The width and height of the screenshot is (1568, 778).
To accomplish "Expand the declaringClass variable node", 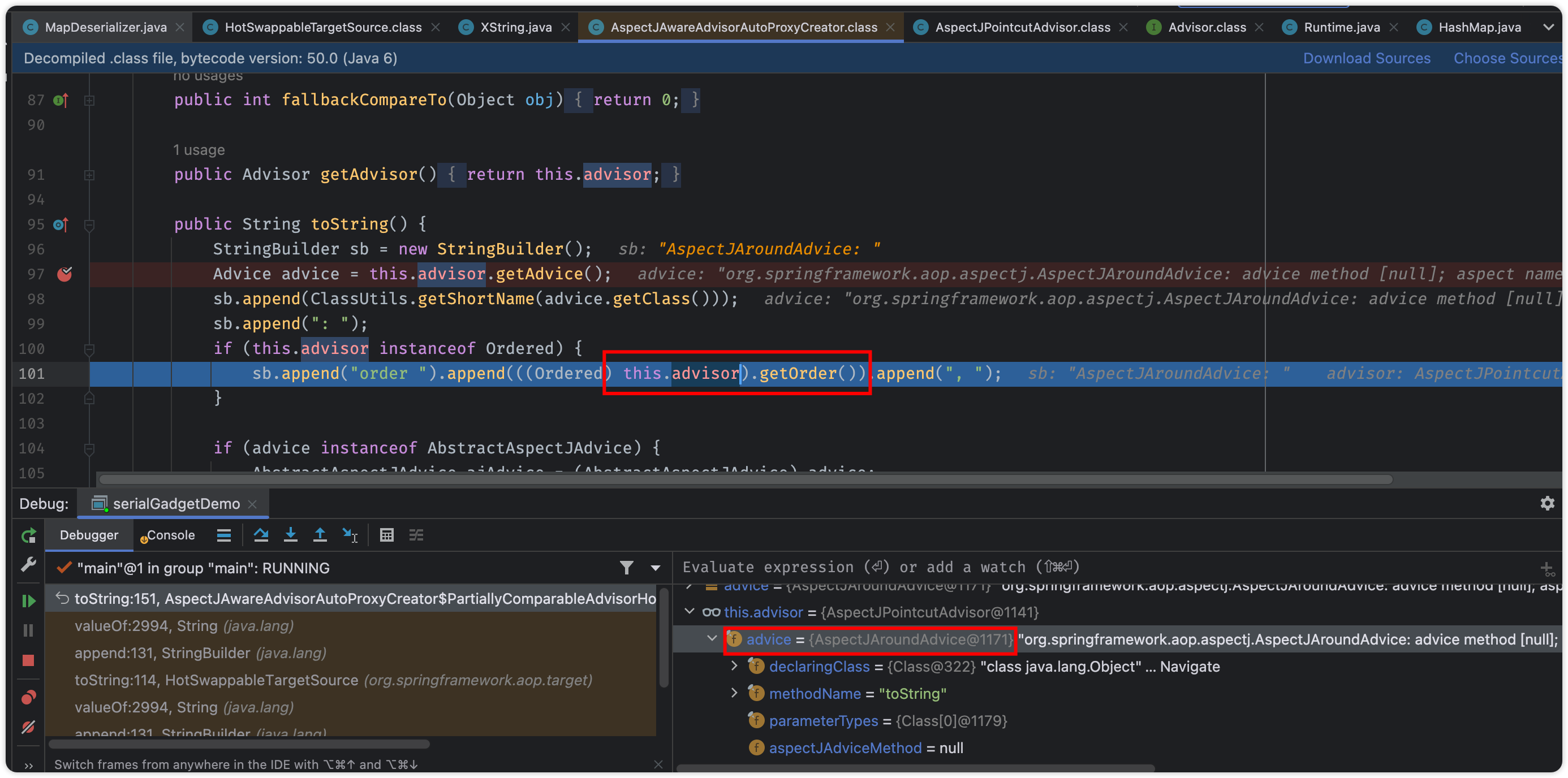I will click(734, 666).
